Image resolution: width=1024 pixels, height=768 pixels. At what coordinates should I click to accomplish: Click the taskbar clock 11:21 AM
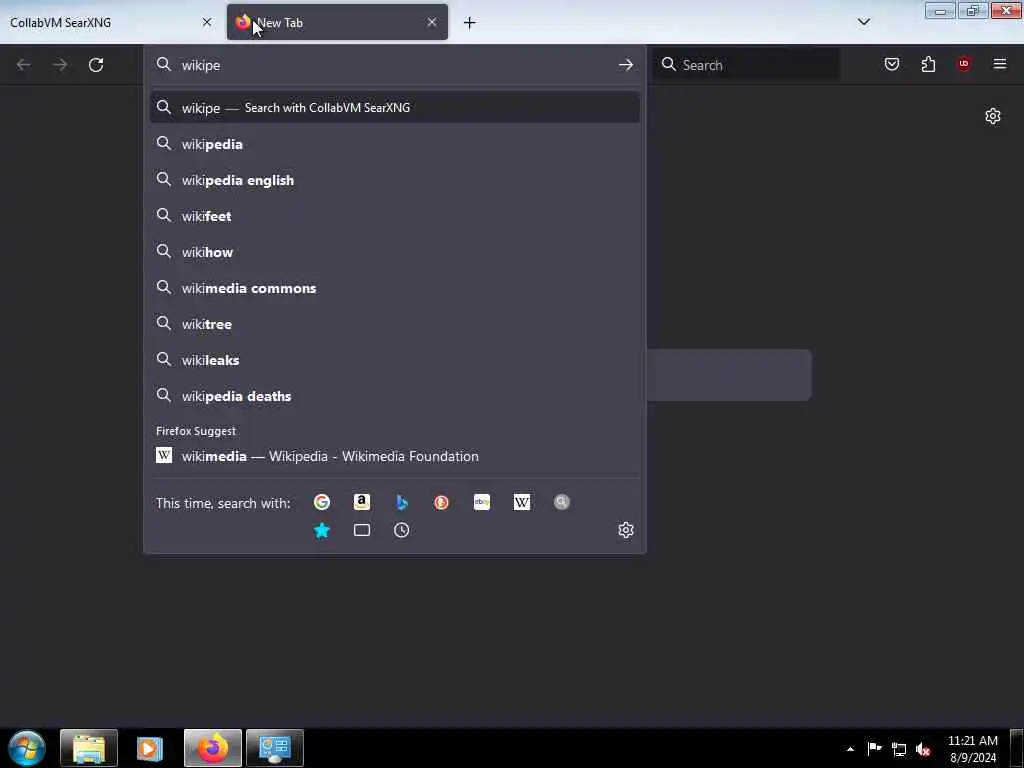972,749
